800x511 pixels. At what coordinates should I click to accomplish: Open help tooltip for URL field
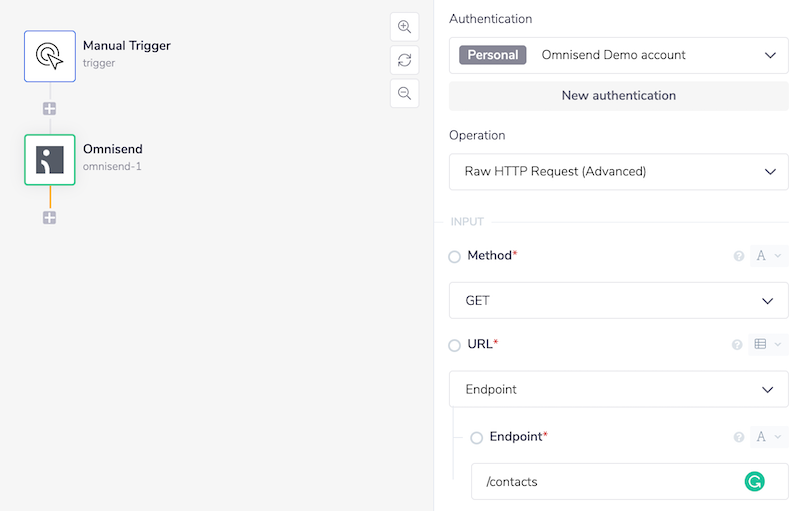coord(737,345)
